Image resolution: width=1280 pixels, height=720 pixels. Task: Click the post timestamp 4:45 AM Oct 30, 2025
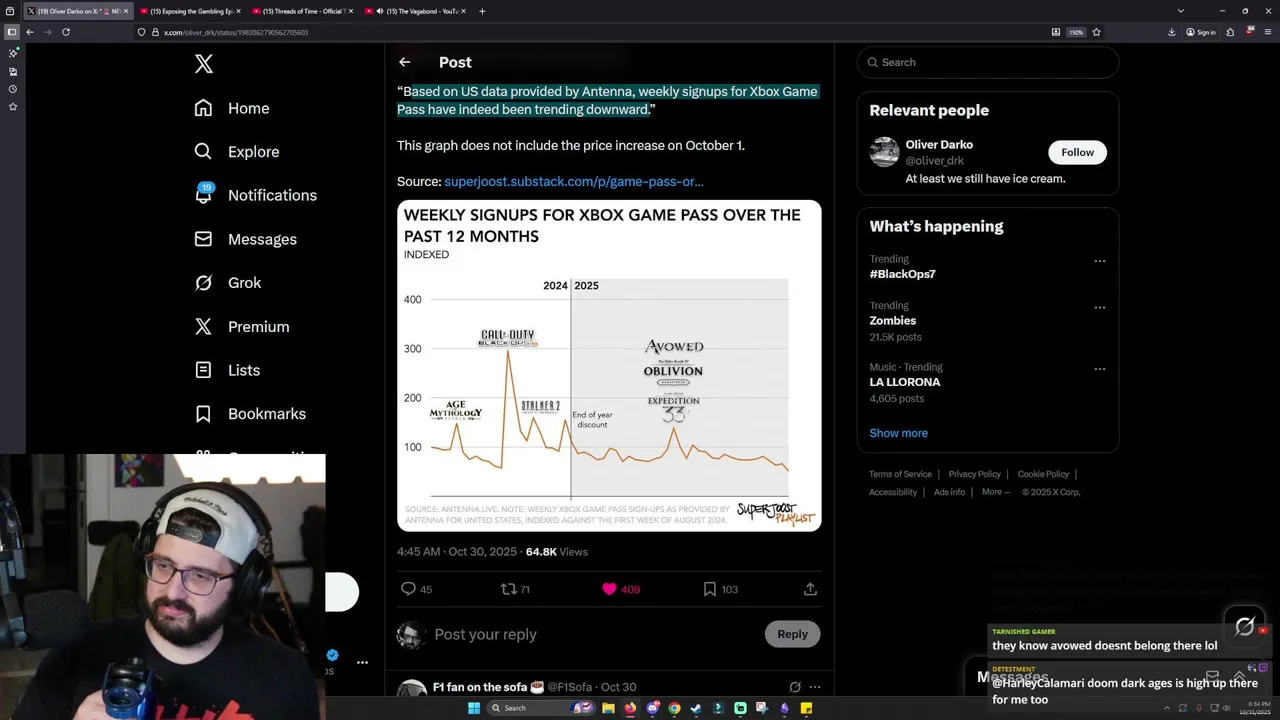457,552
